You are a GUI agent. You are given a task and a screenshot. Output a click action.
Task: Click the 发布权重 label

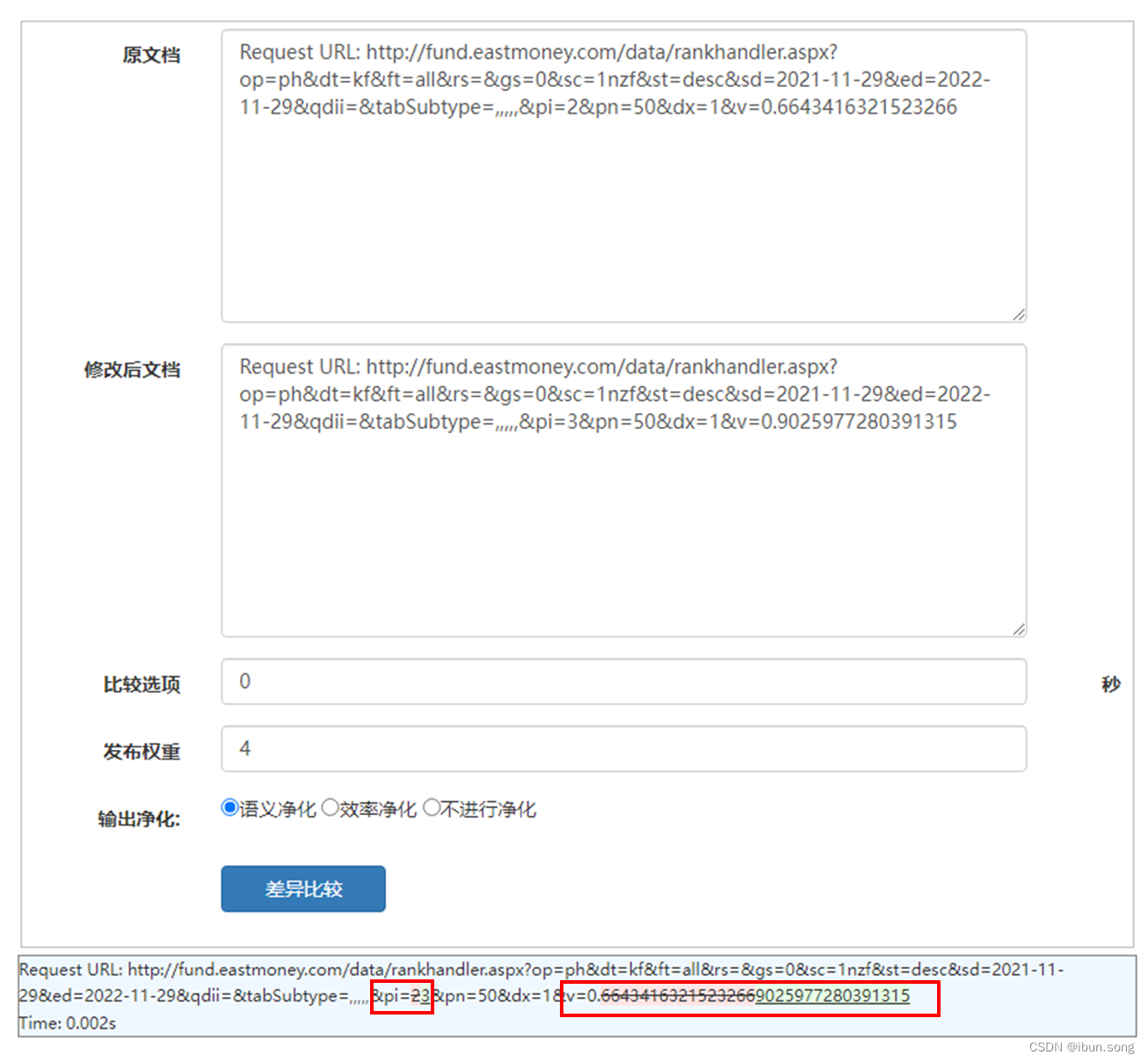coord(142,753)
